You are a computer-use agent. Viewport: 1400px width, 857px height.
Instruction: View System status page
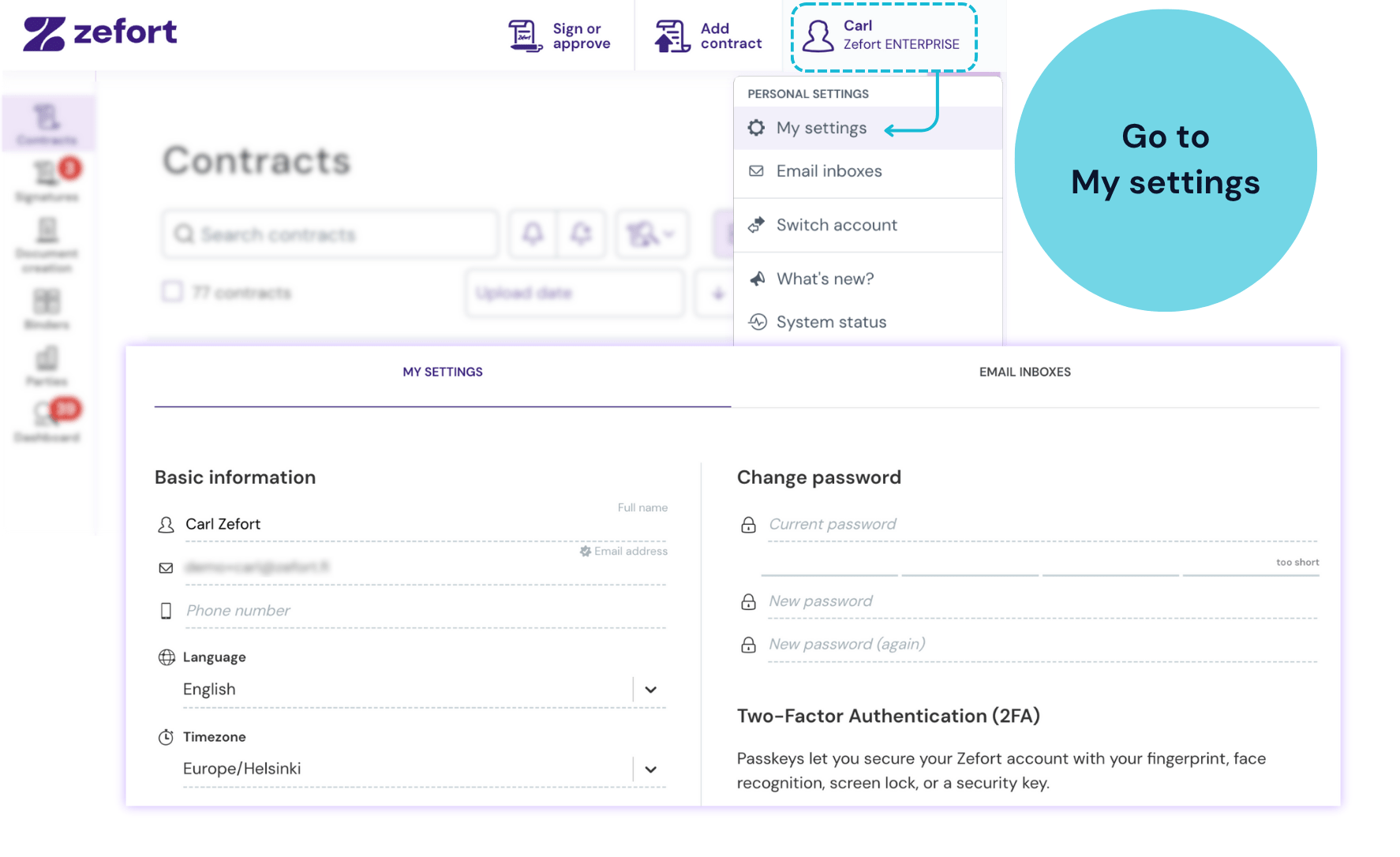tap(868, 322)
